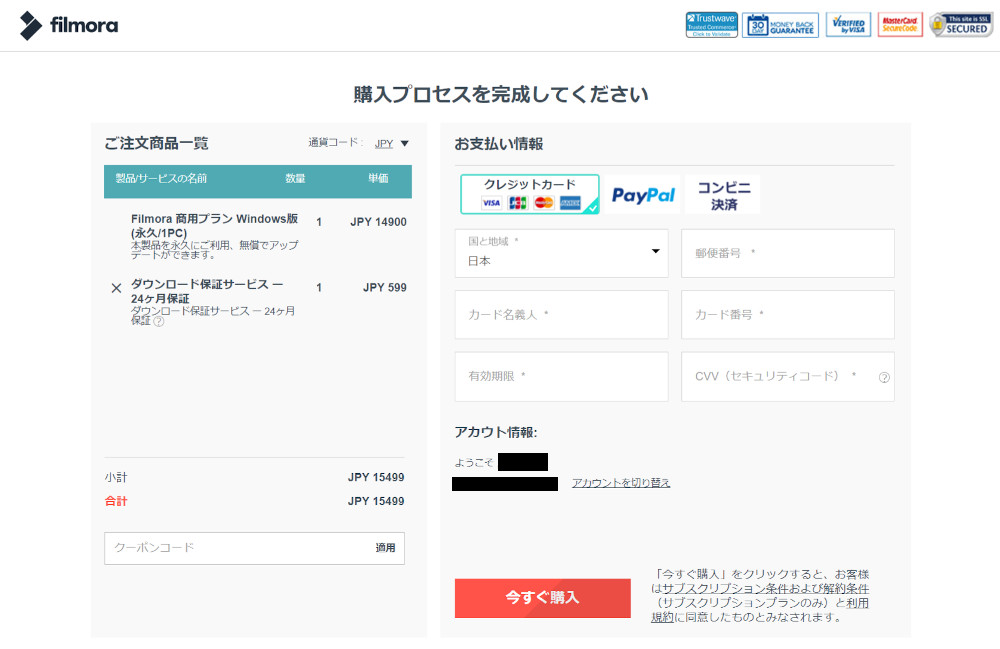Viewport: 1000px width, 649px height.
Task: Click the ご注文商品一覧 heading
Action: pos(156,143)
